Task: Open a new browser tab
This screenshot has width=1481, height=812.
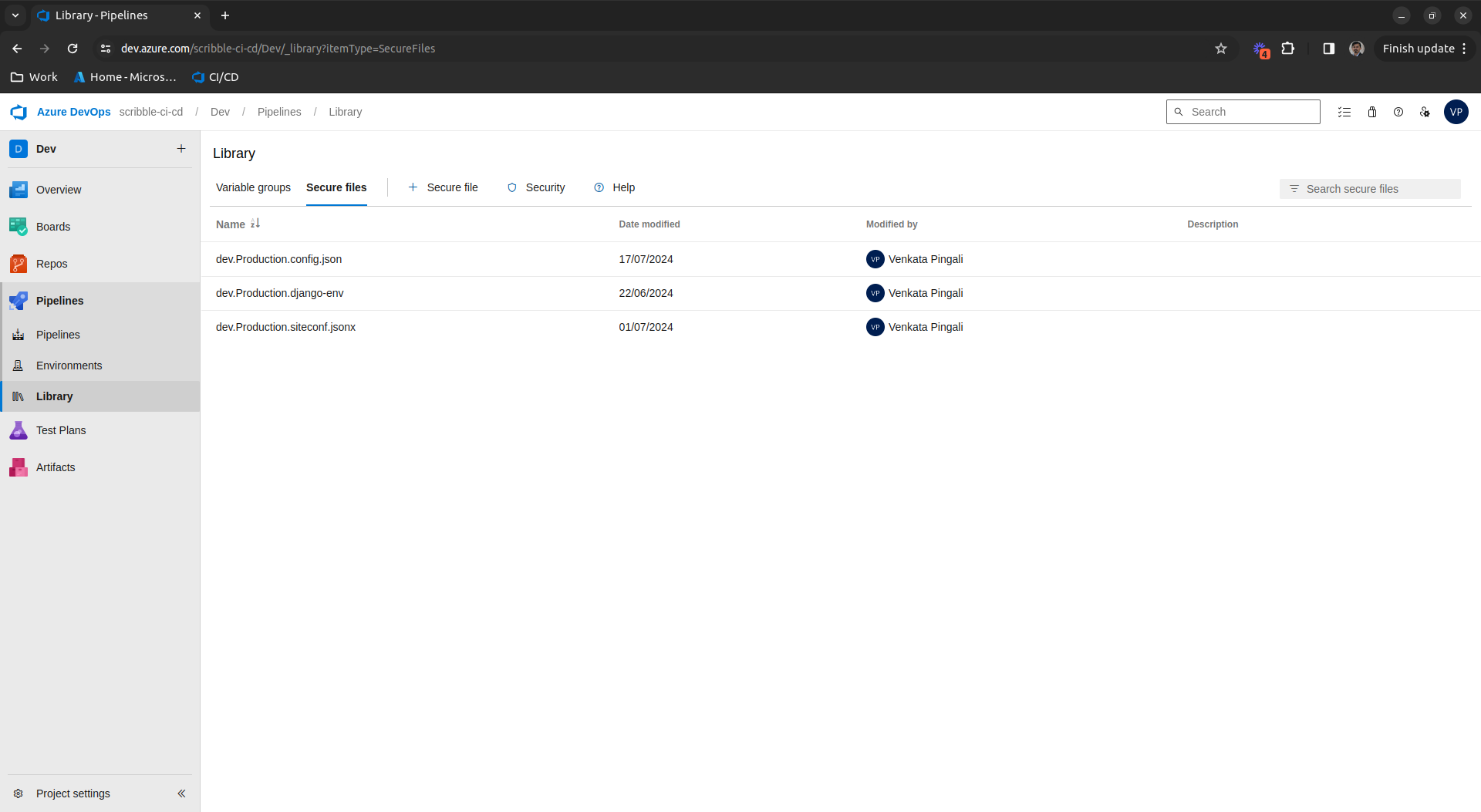Action: (225, 15)
